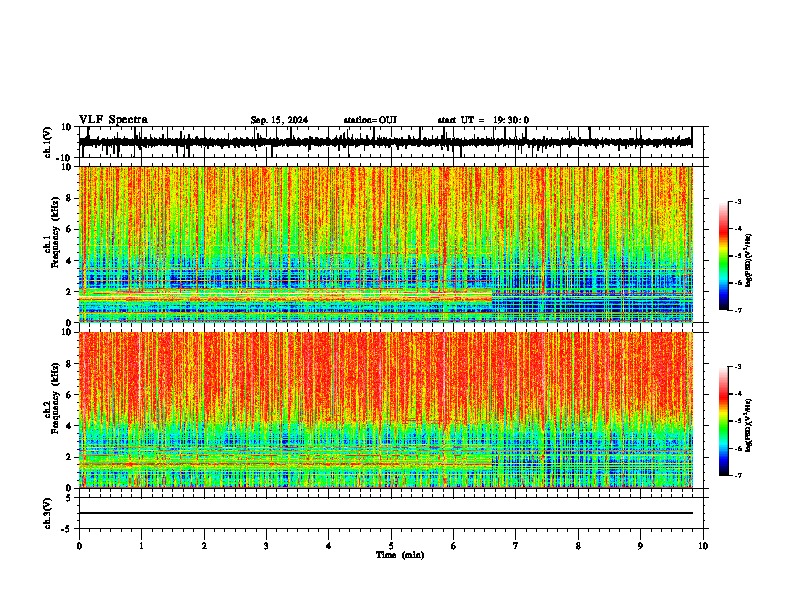Click the '4' kHz tick on ch.1 axis
The image size is (792, 612).
click(69, 261)
